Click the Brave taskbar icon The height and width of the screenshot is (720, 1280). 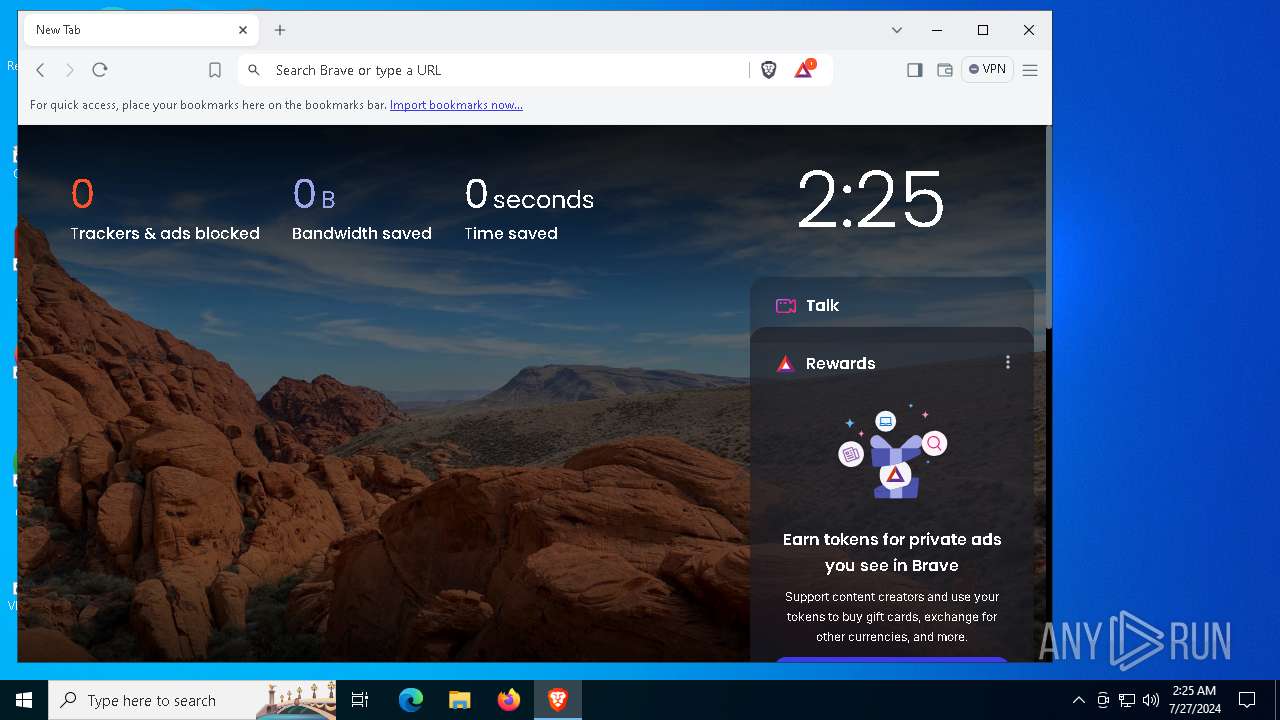pos(558,700)
